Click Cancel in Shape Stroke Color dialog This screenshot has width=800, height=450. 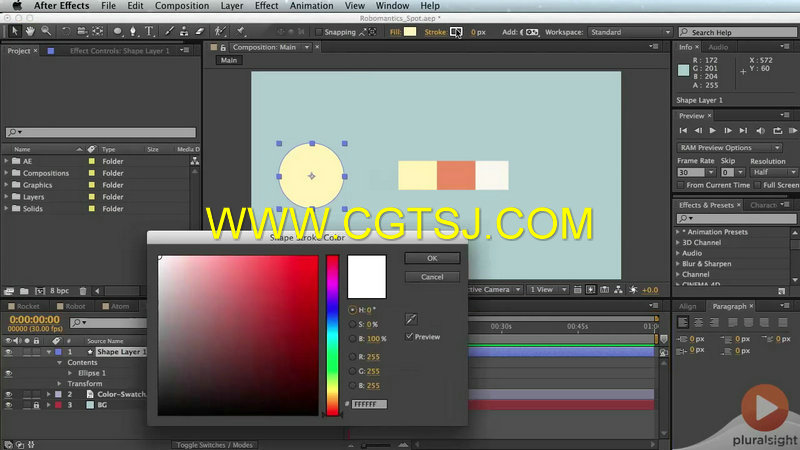coord(432,277)
